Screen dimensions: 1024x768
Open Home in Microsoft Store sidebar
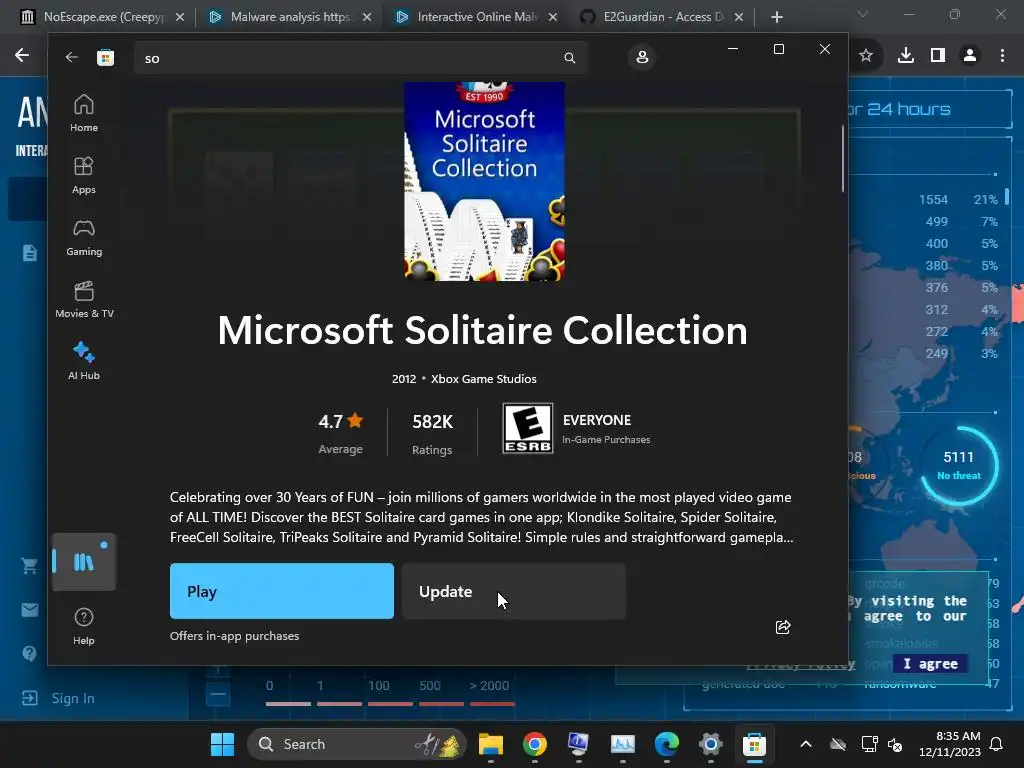(84, 114)
